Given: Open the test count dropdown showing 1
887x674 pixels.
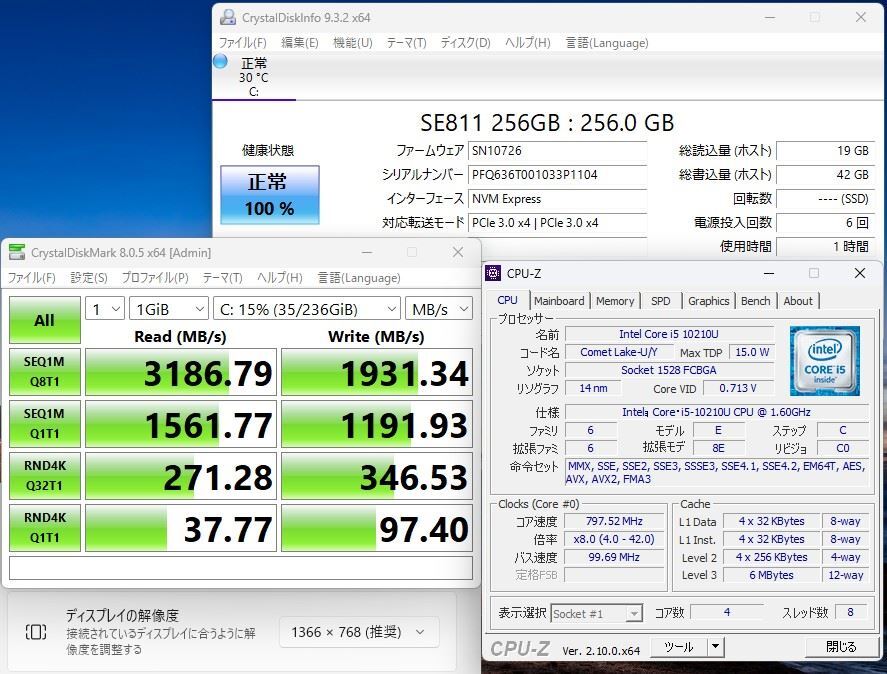Looking at the screenshot, I should (105, 309).
